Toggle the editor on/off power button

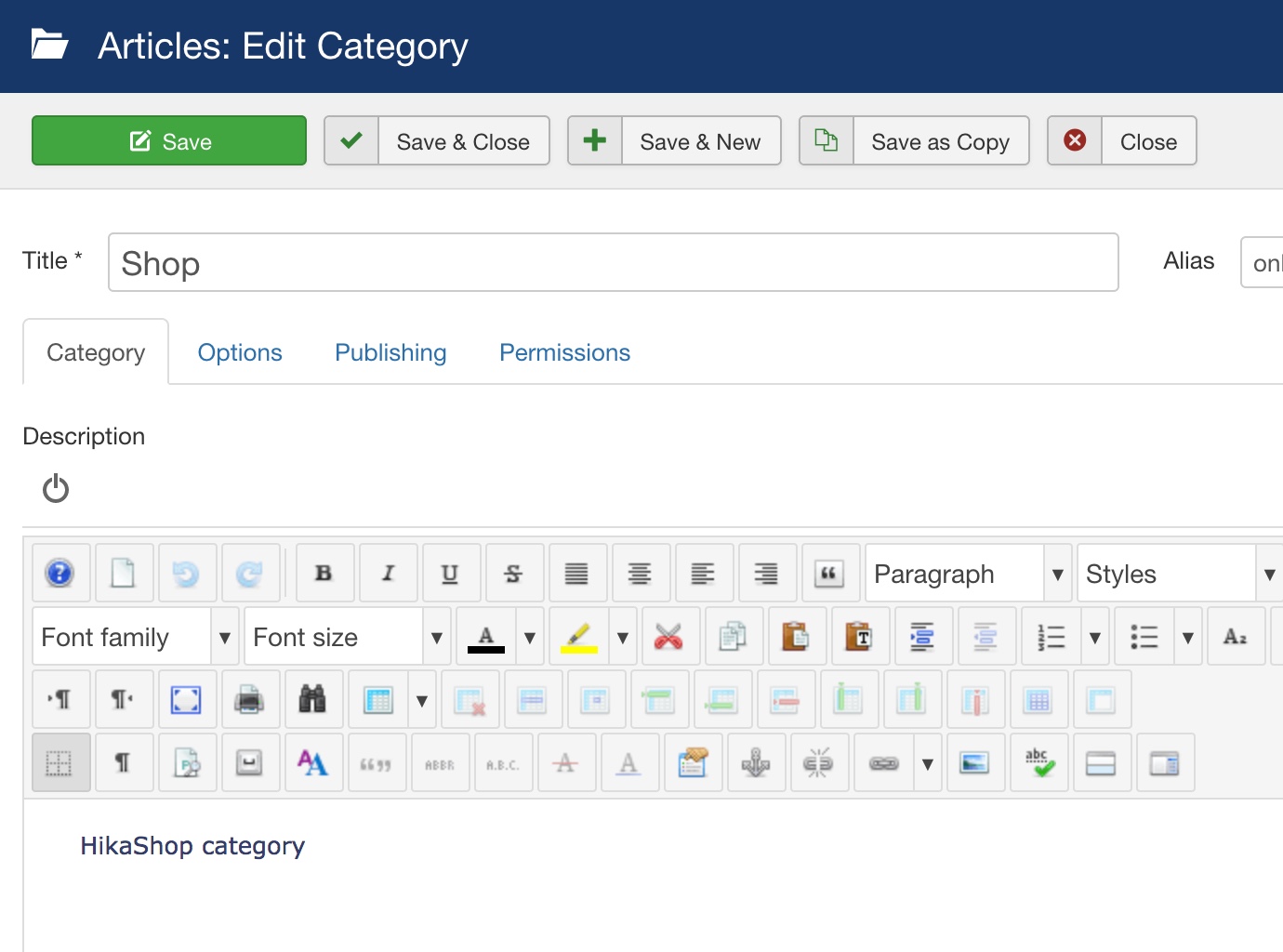pos(56,488)
